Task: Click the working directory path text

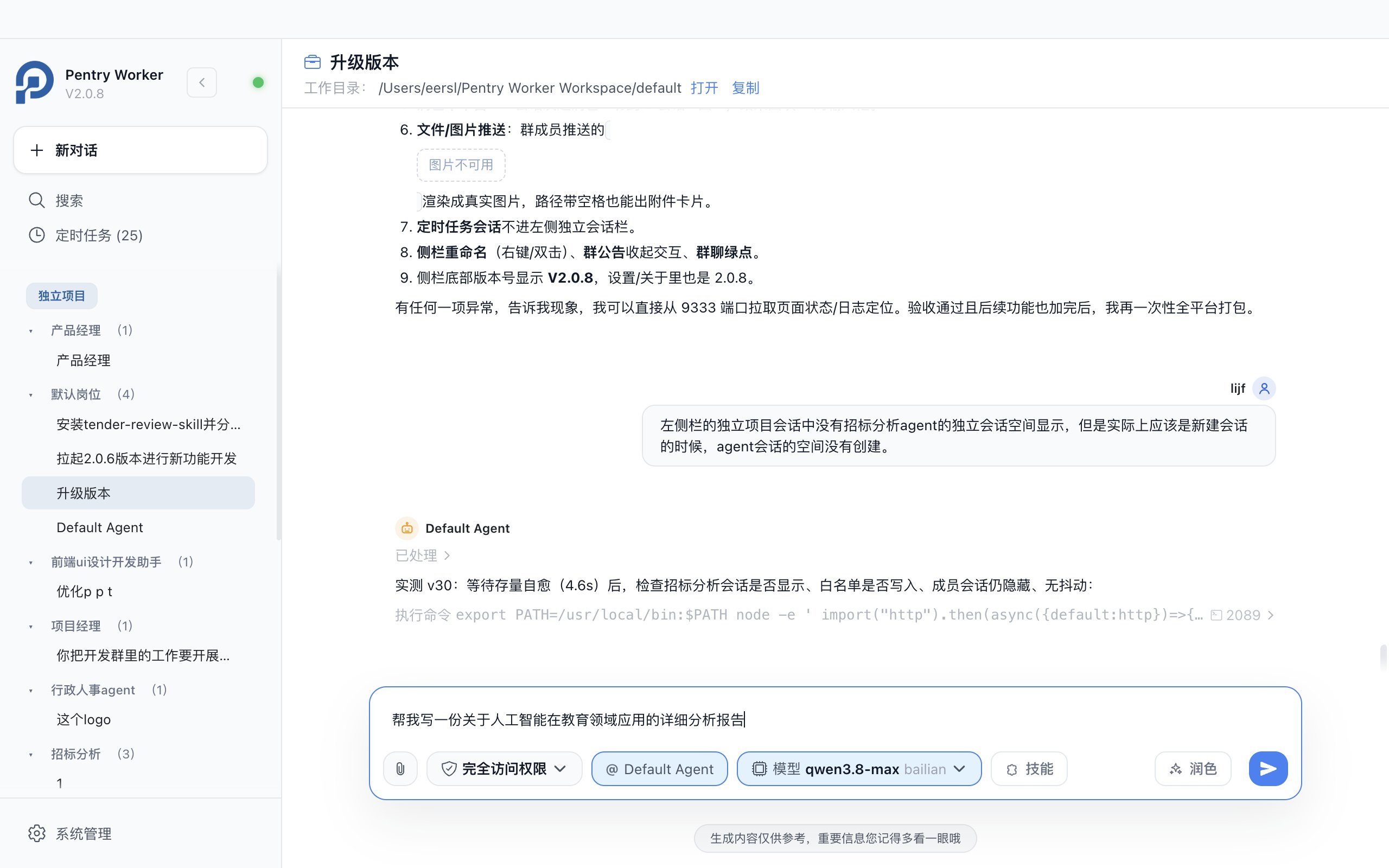Action: 530,88
